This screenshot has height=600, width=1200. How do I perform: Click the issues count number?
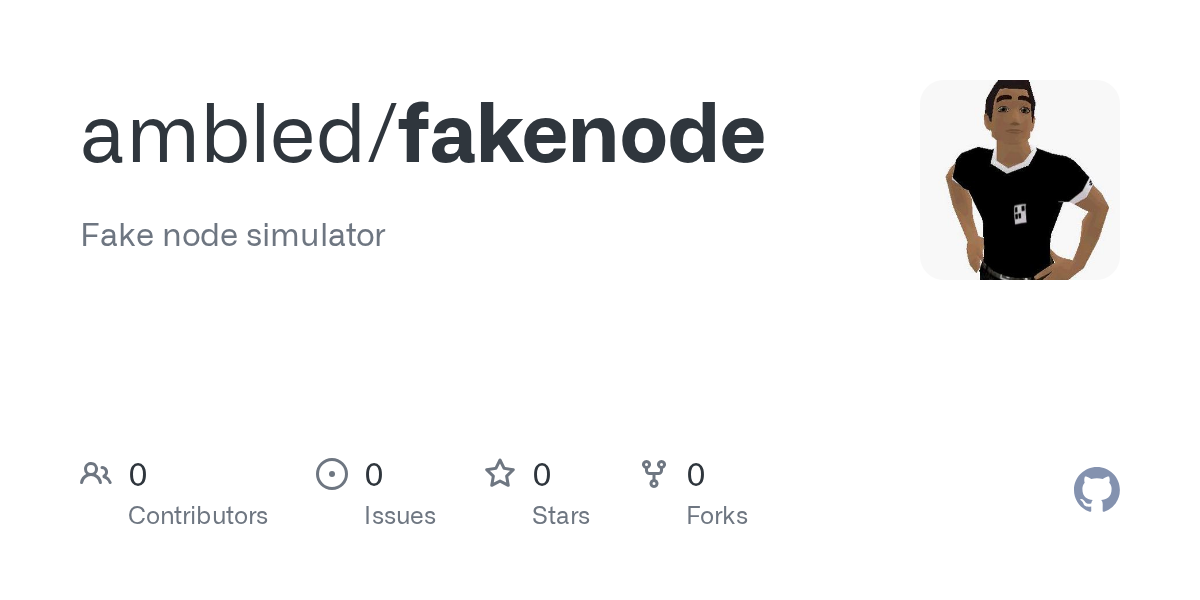(x=374, y=475)
